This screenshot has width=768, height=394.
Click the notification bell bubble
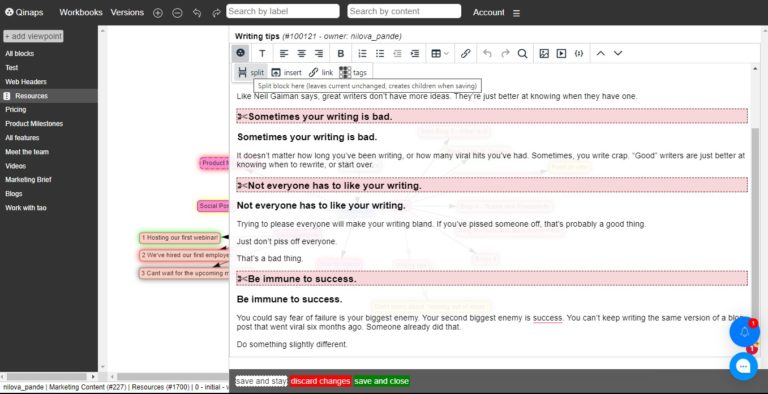point(744,332)
